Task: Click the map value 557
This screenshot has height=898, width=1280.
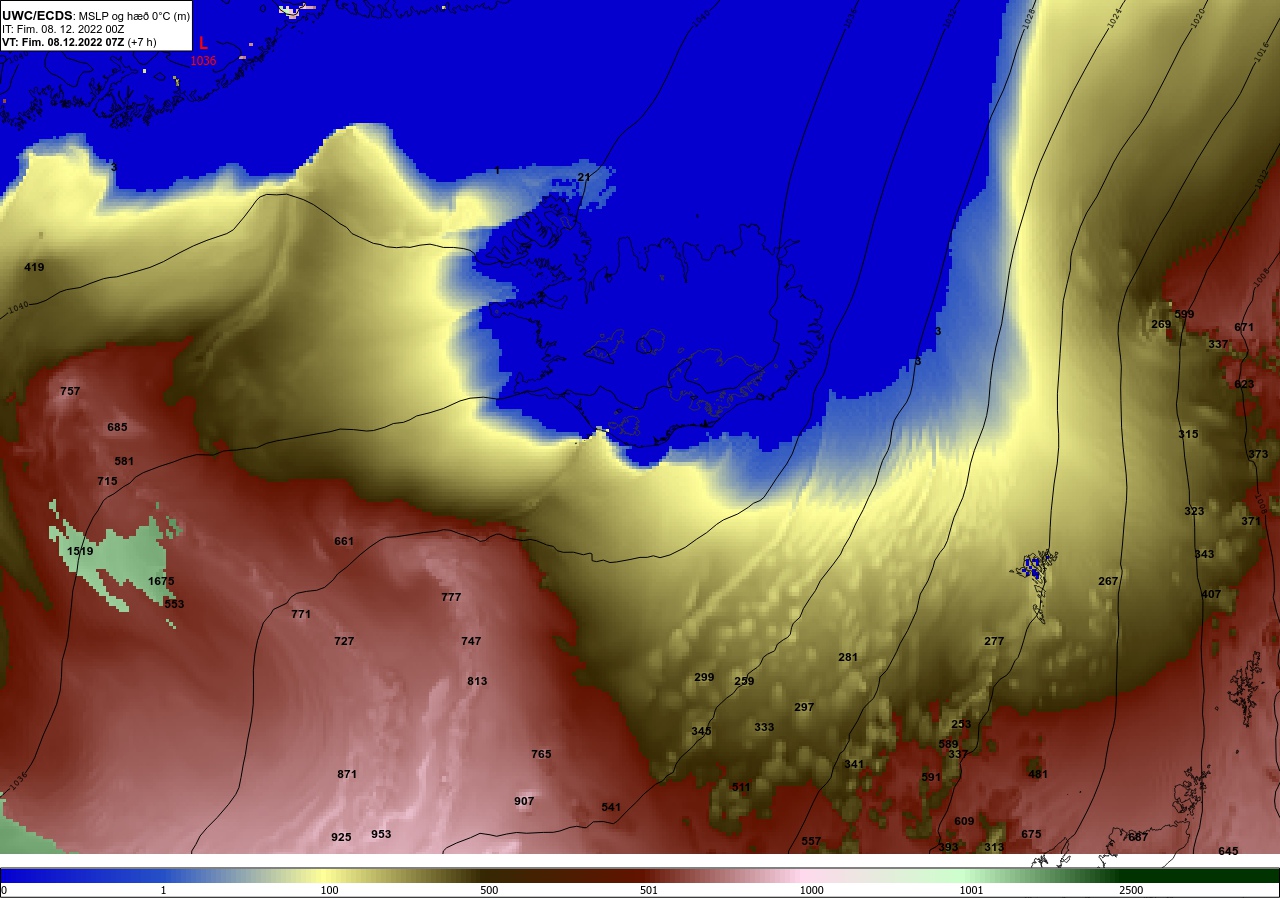Action: [811, 841]
